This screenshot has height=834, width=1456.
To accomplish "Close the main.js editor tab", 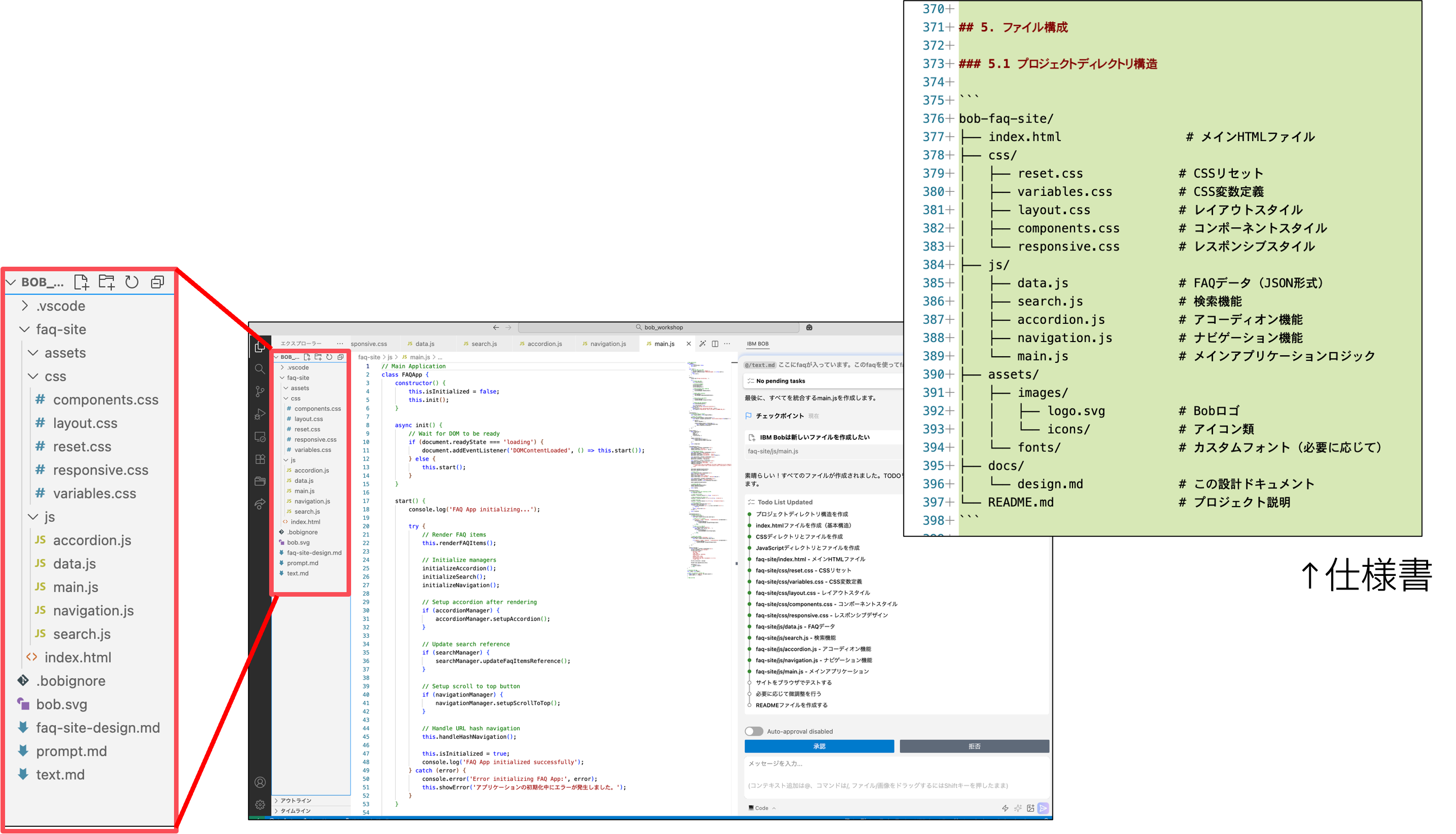I will 689,344.
